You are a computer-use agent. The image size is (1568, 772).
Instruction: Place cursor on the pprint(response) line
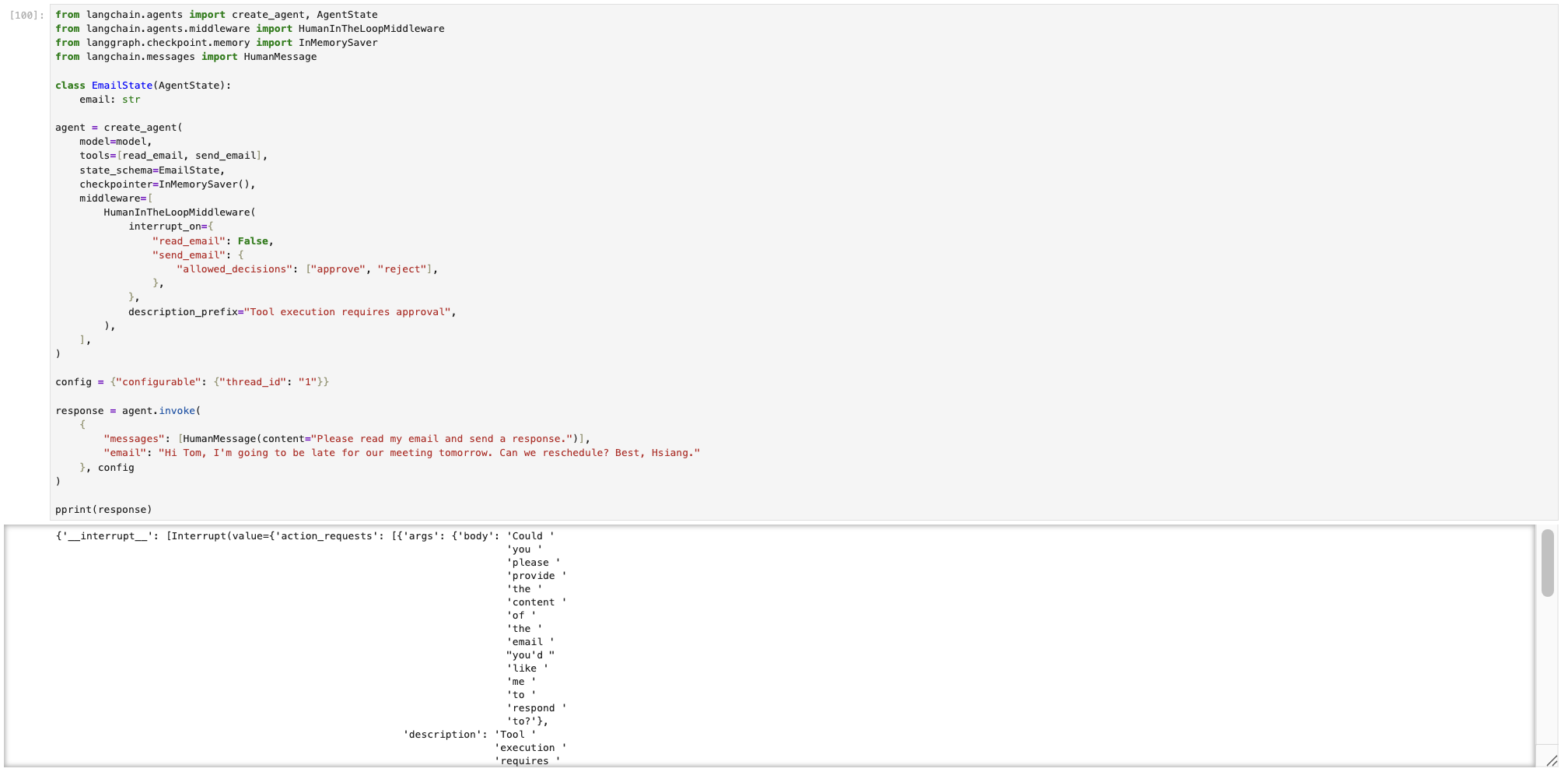click(x=103, y=510)
